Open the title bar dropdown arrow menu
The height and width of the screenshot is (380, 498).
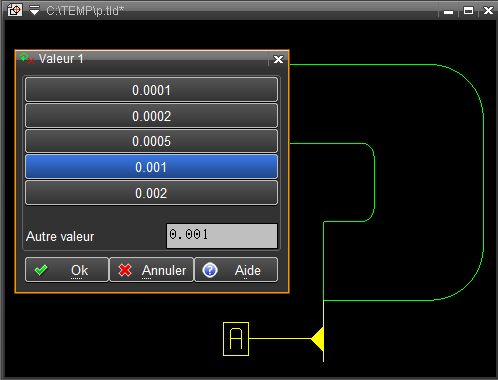coord(34,10)
